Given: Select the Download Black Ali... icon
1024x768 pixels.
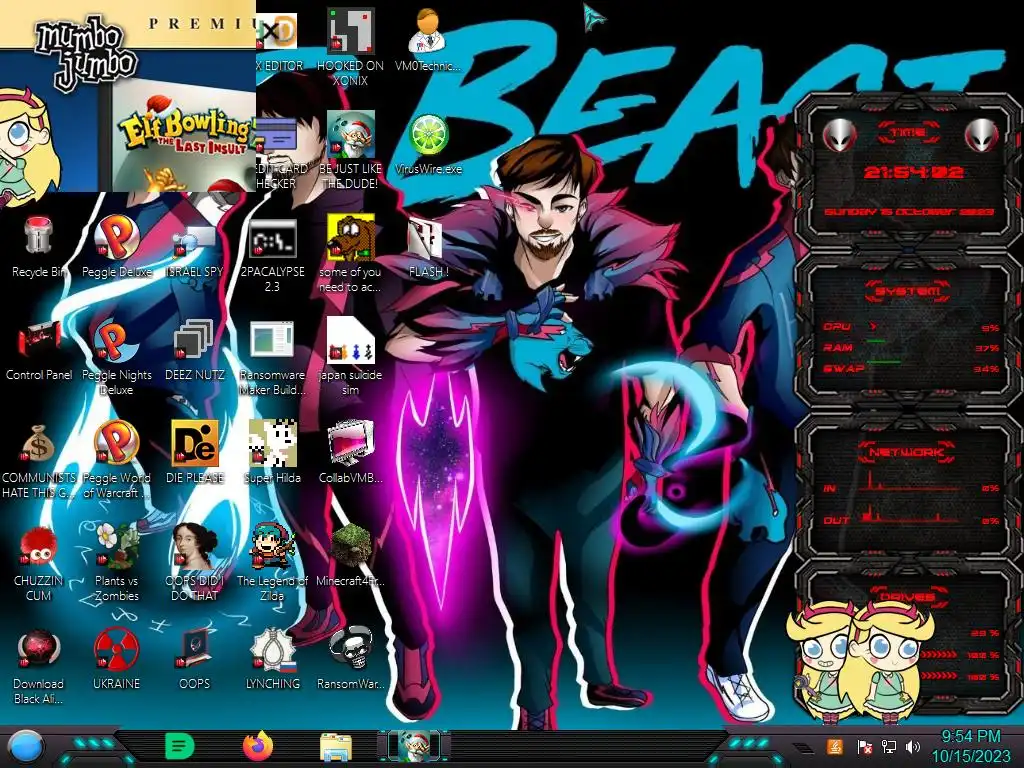Looking at the screenshot, I should [x=38, y=666].
